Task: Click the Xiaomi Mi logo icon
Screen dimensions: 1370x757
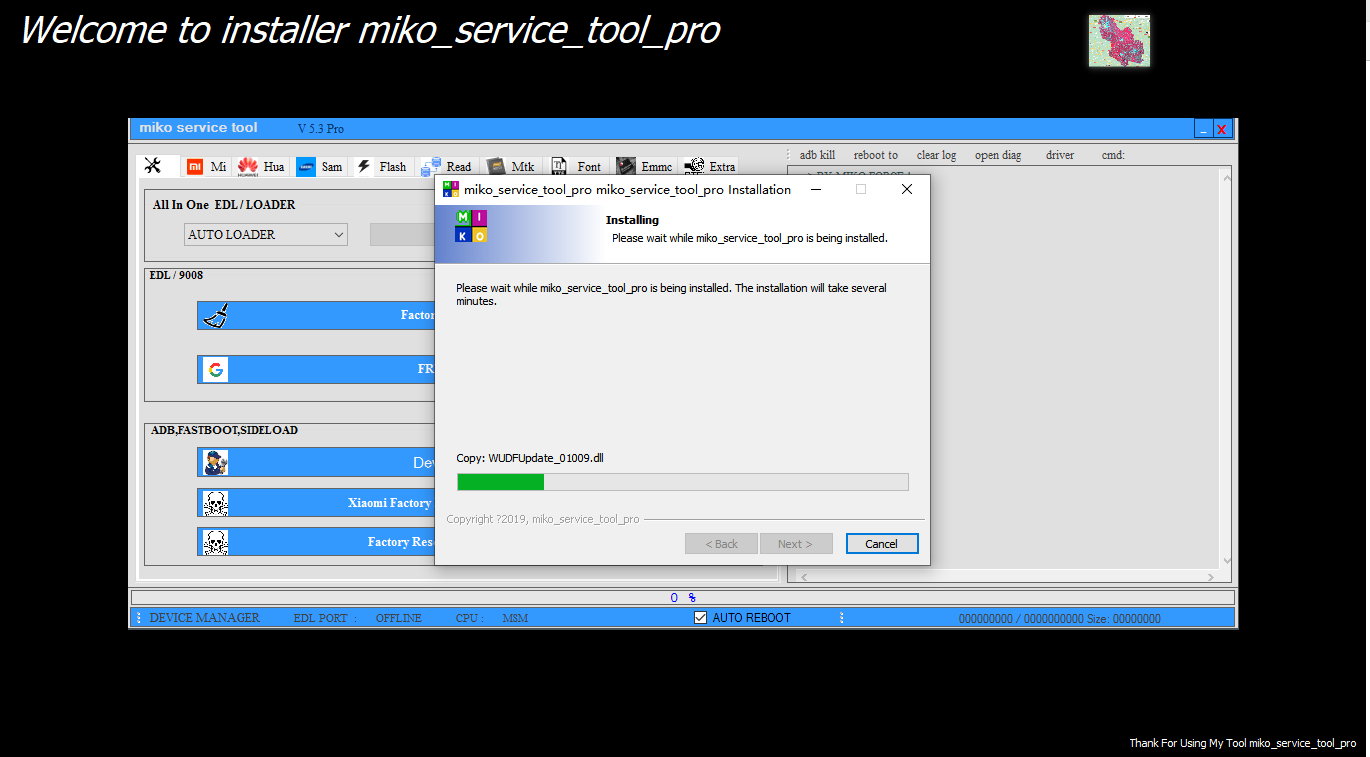Action: pyautogui.click(x=195, y=167)
